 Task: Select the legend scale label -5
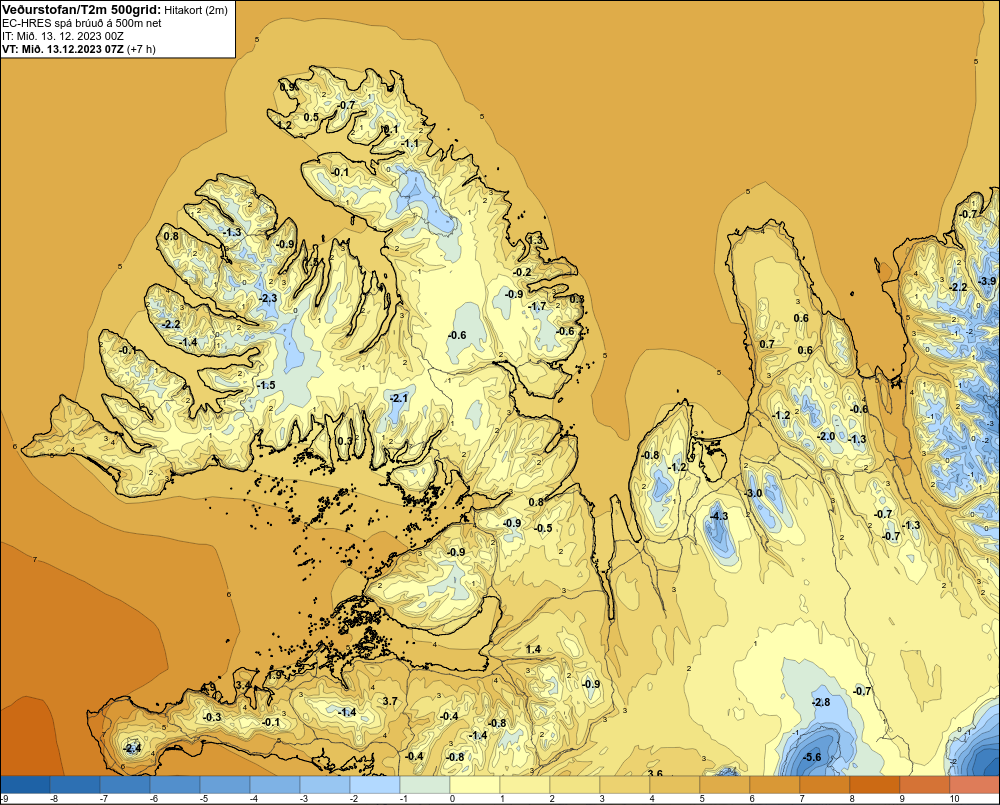203,799
